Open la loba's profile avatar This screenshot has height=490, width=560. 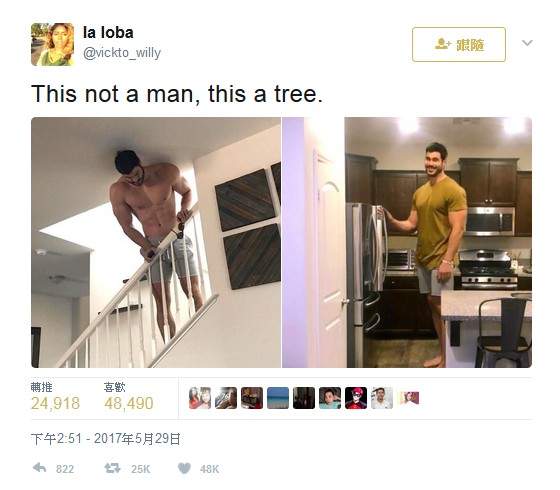click(x=52, y=44)
